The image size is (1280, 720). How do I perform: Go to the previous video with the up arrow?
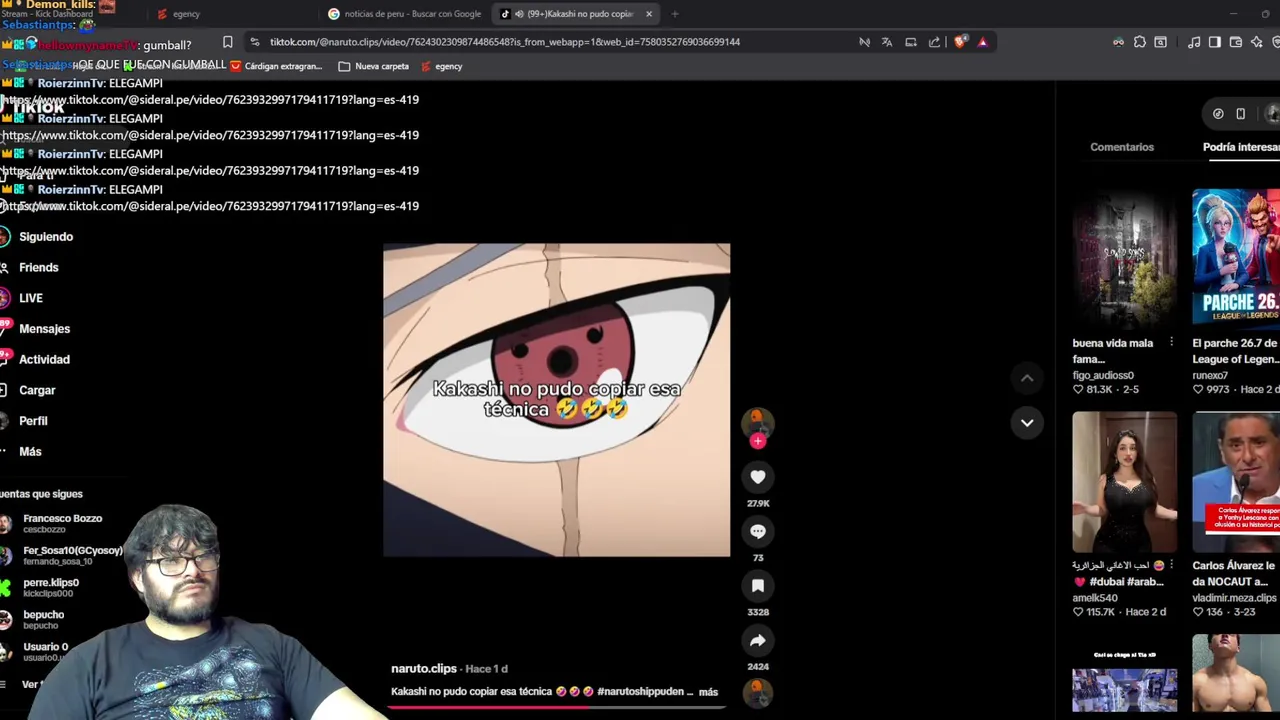1027,378
